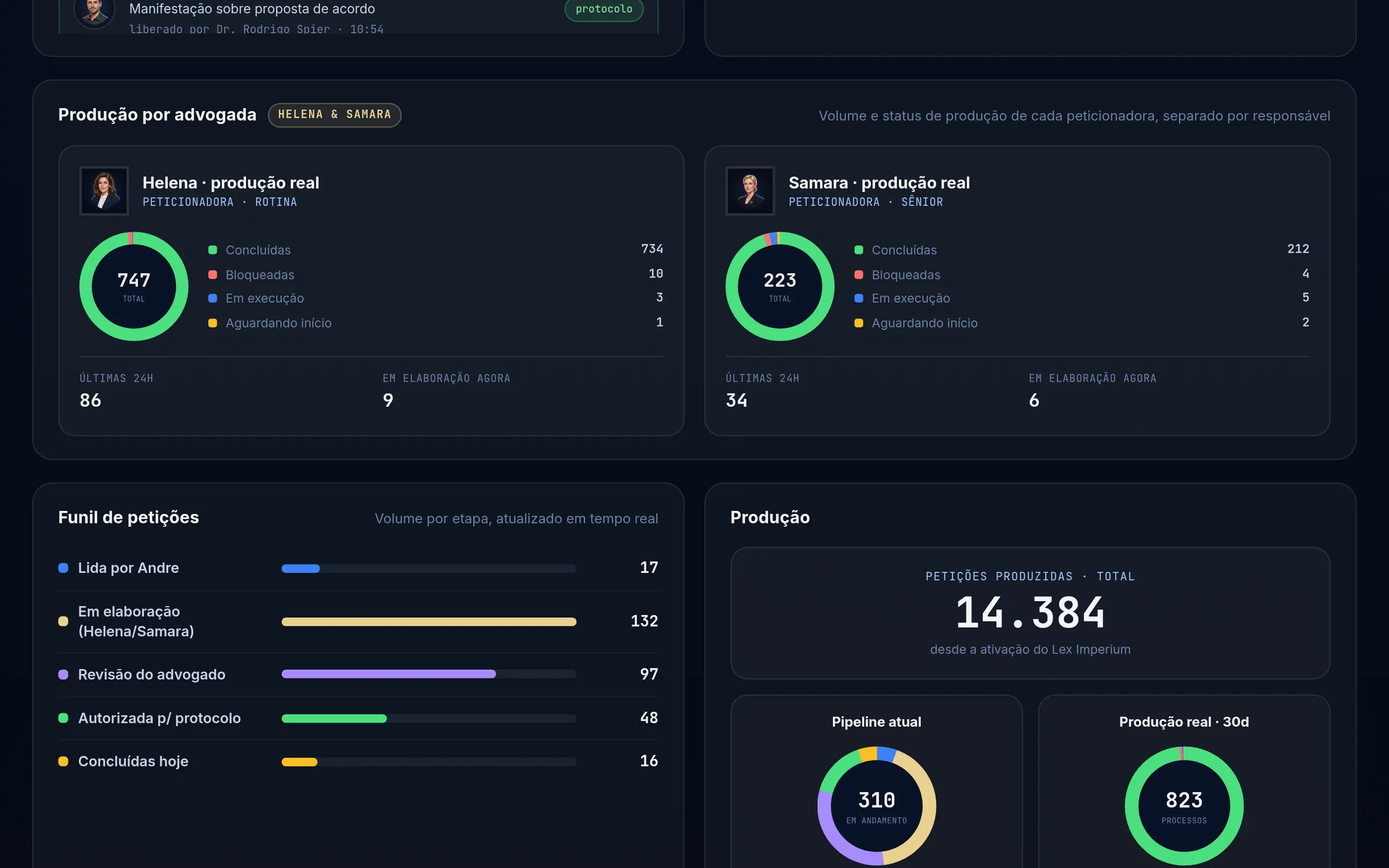Click the protocolo status badge
1389x868 pixels.
point(604,9)
